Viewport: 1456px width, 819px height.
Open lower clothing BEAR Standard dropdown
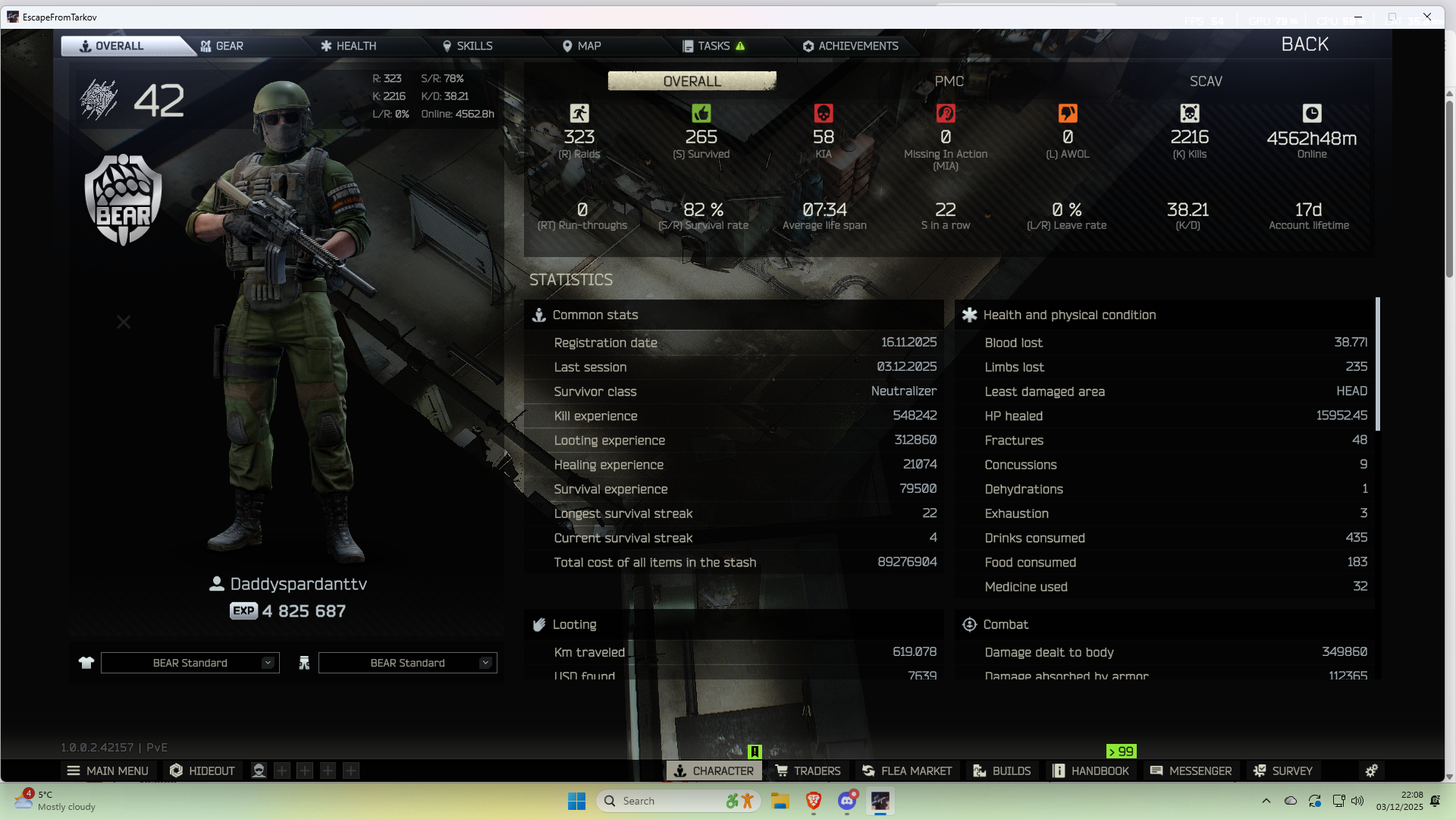pyautogui.click(x=407, y=663)
